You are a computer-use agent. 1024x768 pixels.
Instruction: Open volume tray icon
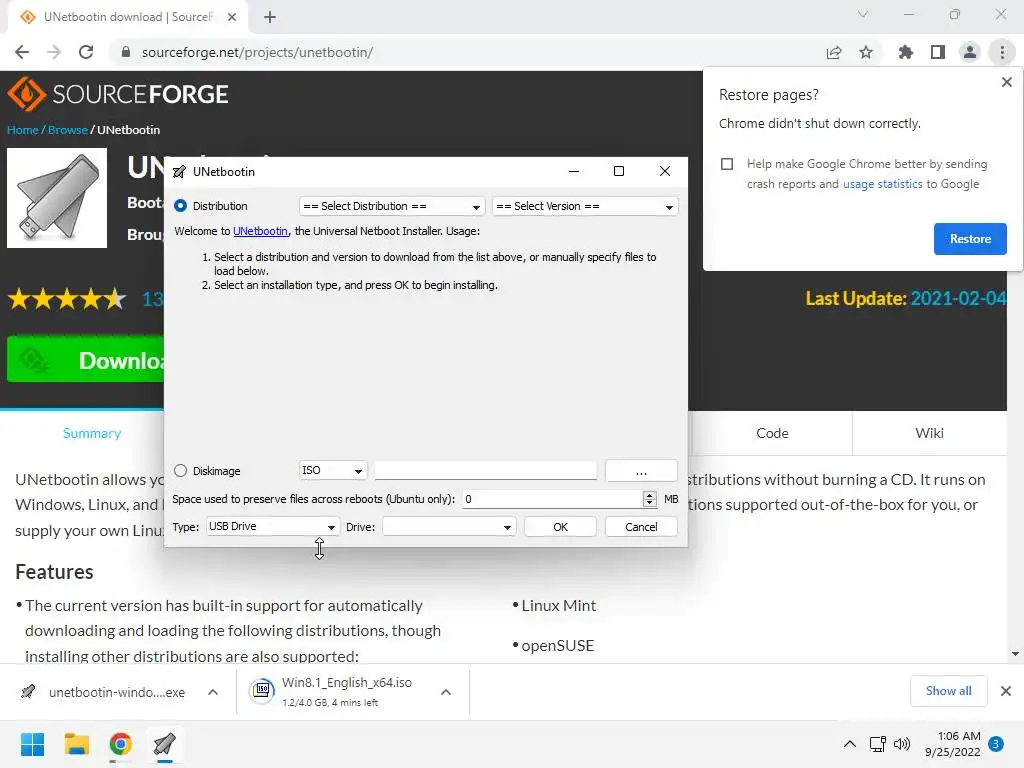coord(902,744)
